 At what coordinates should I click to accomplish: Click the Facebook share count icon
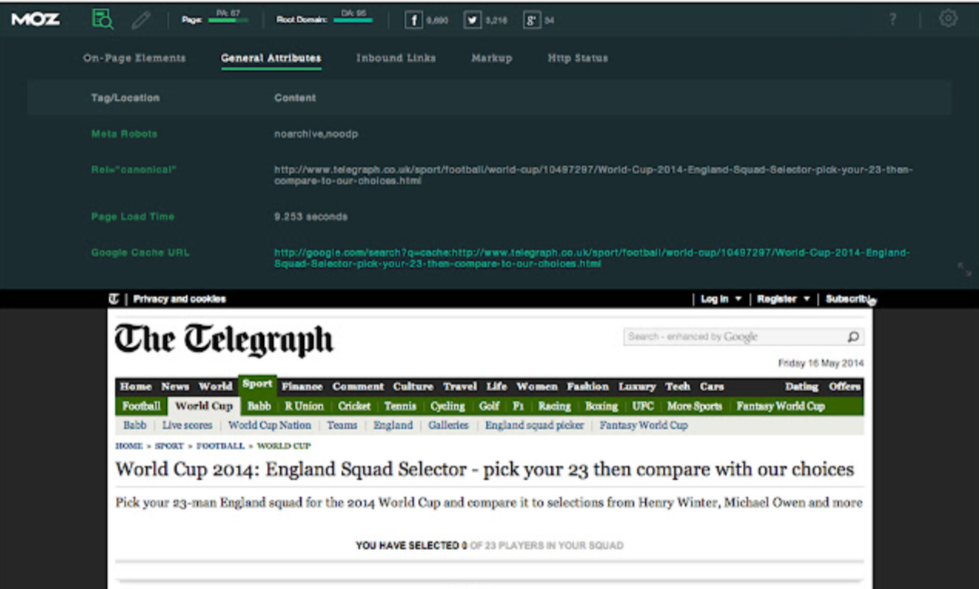point(413,20)
